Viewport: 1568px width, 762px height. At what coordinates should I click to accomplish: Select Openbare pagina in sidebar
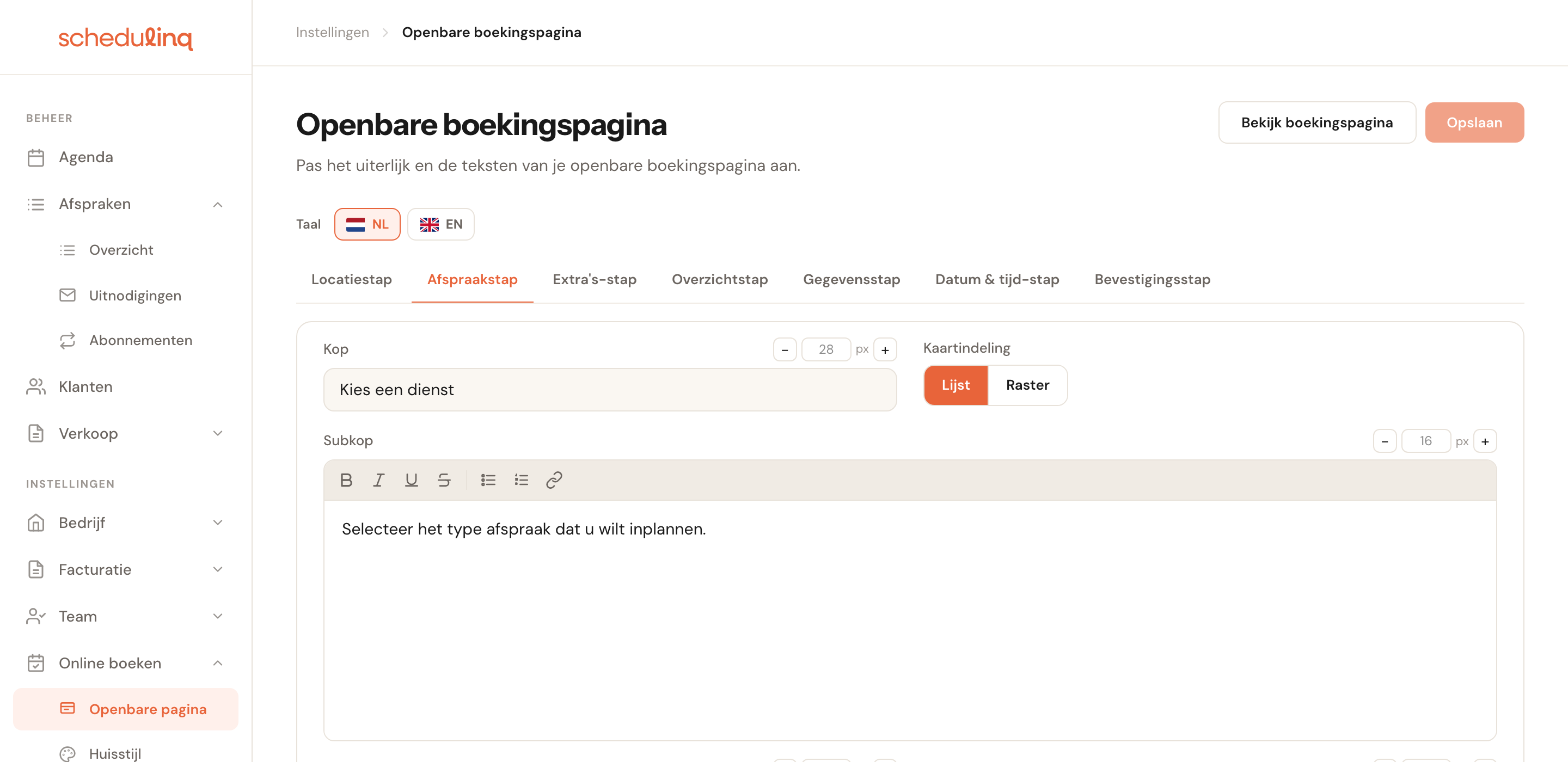point(125,709)
